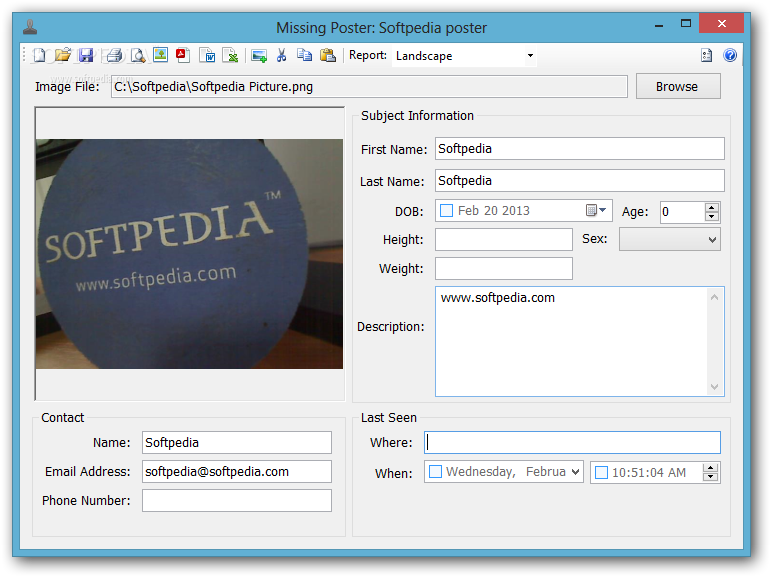Minimize the Missing Poster window
This screenshot has width=771, height=577.
point(659,25)
